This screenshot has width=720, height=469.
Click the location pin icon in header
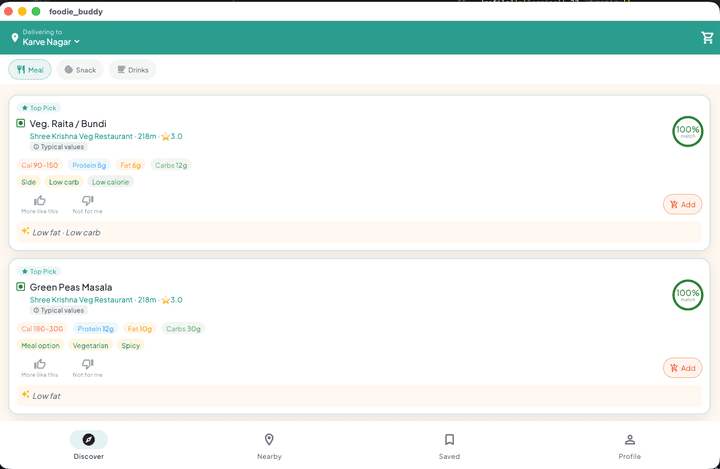click(15, 38)
